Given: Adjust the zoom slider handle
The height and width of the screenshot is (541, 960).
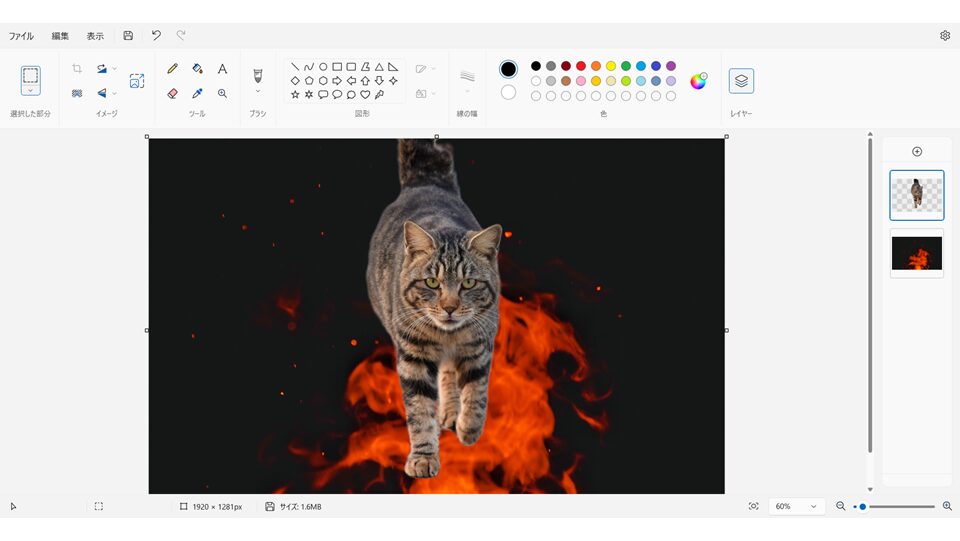Looking at the screenshot, I should pos(863,507).
